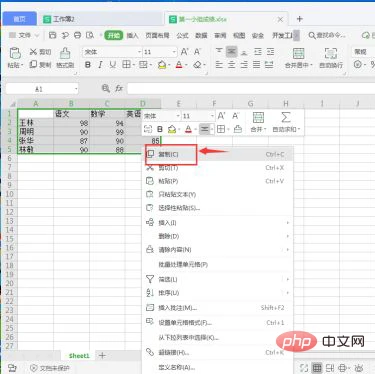Click the Align Left icon in the ribbon

coord(219,64)
